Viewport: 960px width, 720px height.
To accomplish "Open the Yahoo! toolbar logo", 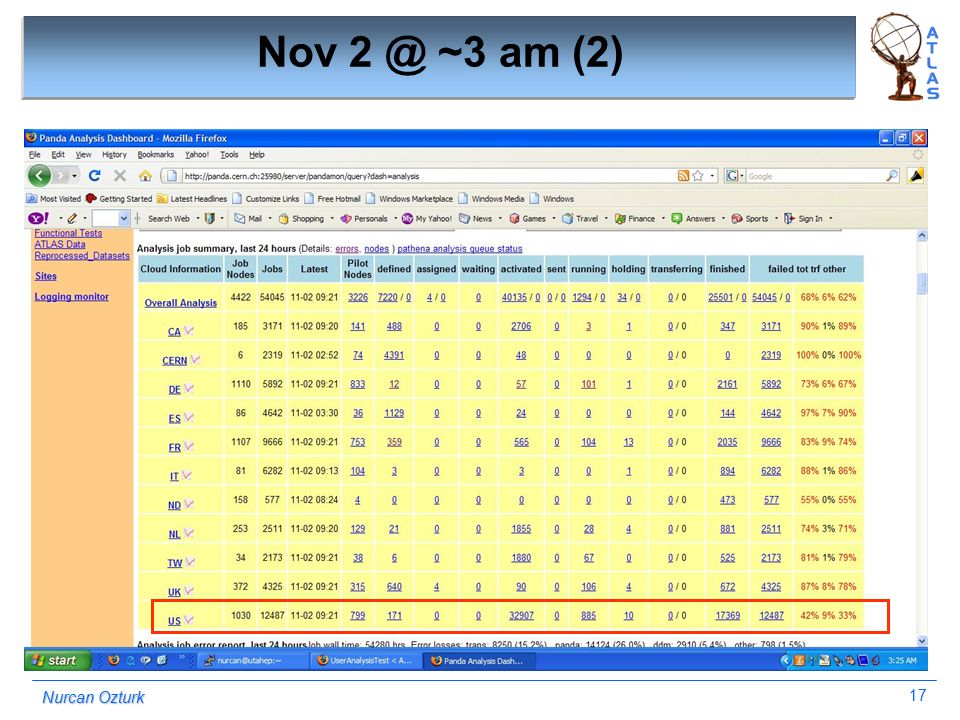I will [39, 218].
